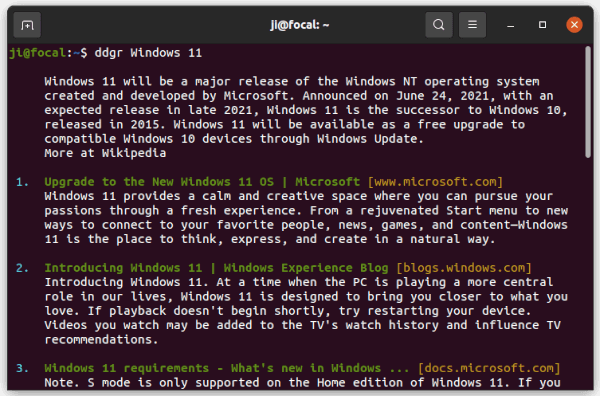
Task: Click the word 'recommendations.'
Action: (x=101, y=340)
